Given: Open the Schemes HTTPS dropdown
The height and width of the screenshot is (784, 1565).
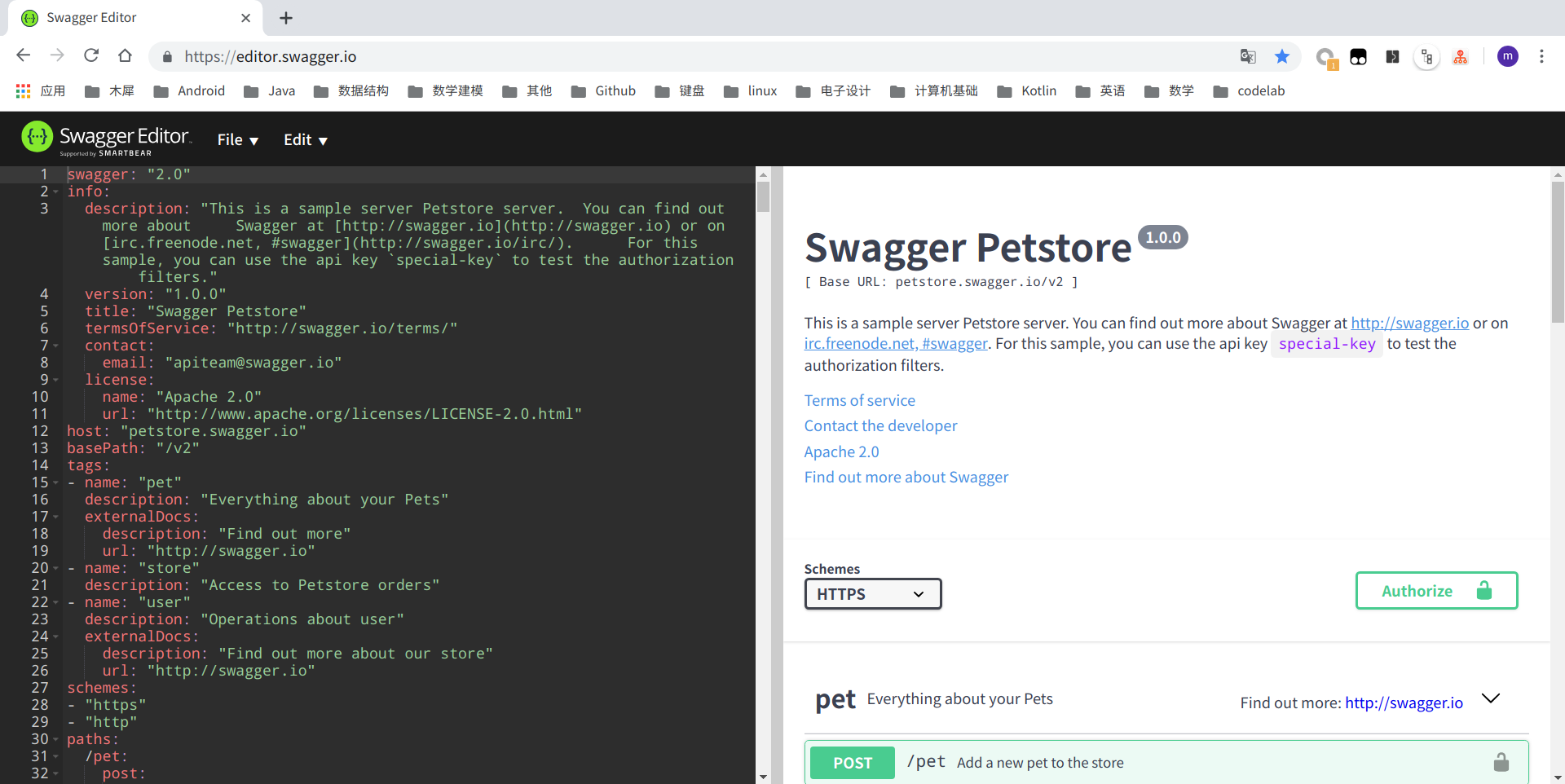Looking at the screenshot, I should [x=872, y=594].
